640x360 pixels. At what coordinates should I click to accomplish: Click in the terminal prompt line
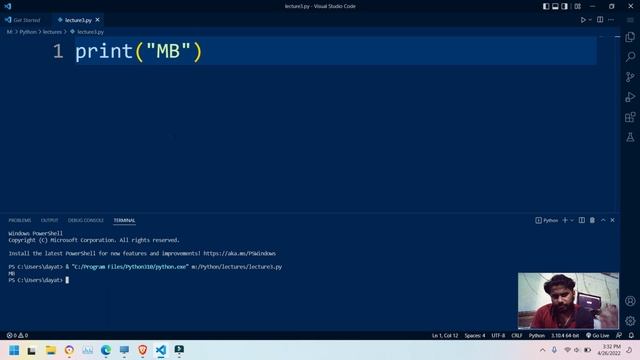point(39,280)
